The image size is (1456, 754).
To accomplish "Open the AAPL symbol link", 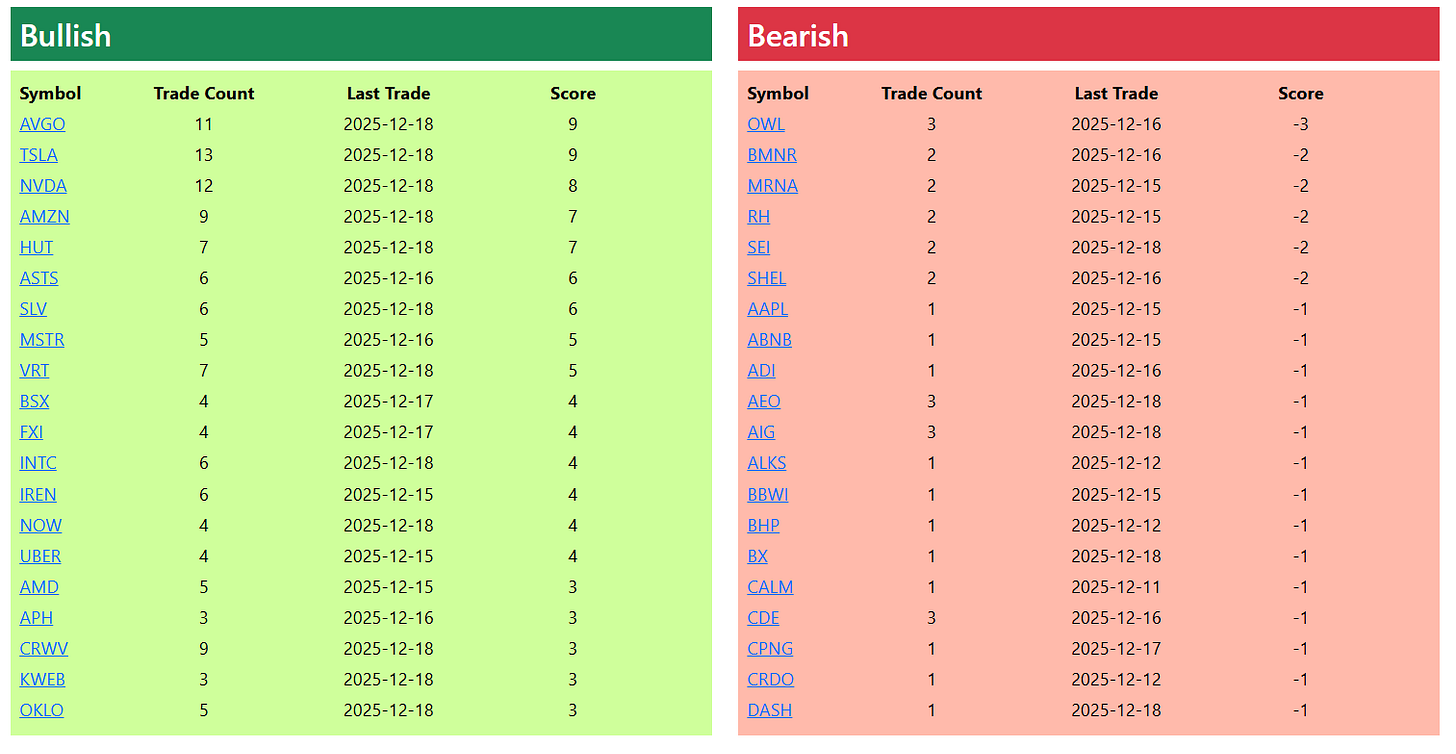I will tap(768, 310).
